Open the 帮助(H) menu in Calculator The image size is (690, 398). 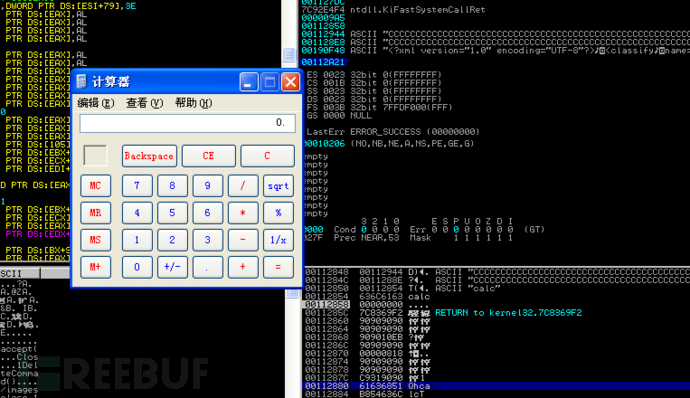194,103
